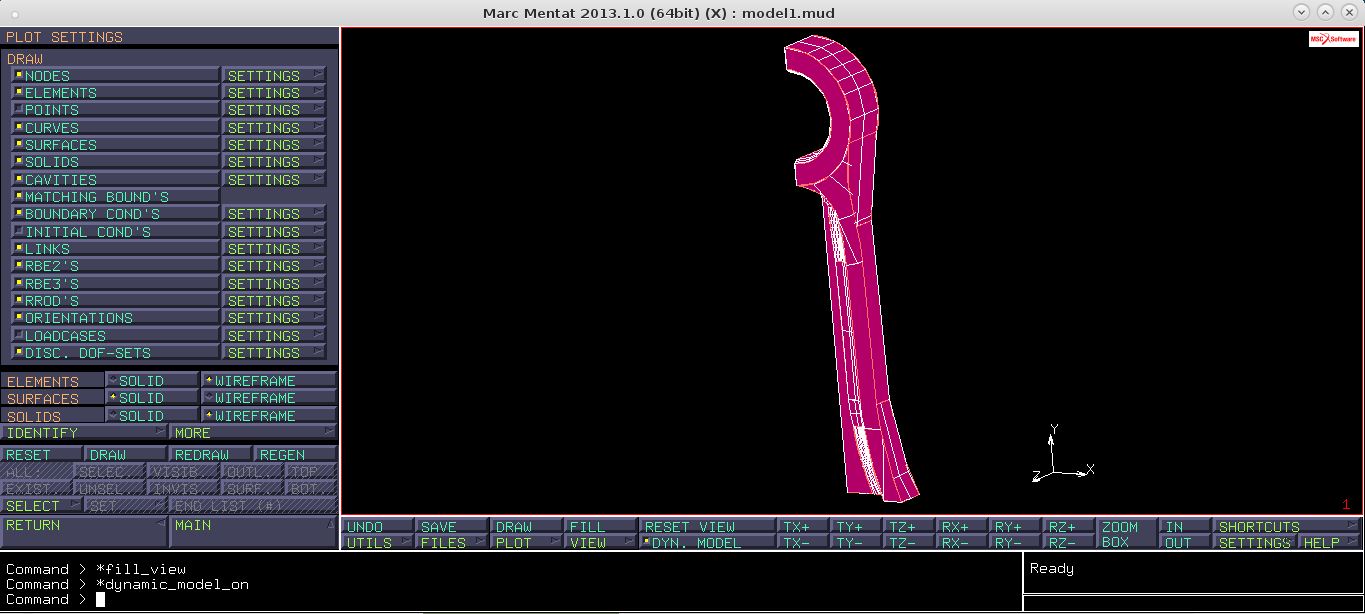Click FILL view button
Image resolution: width=1365 pixels, height=614 pixels.
(601, 526)
